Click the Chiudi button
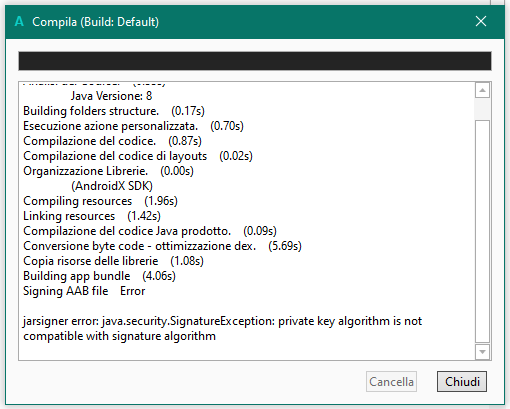The image size is (510, 409). 462,381
